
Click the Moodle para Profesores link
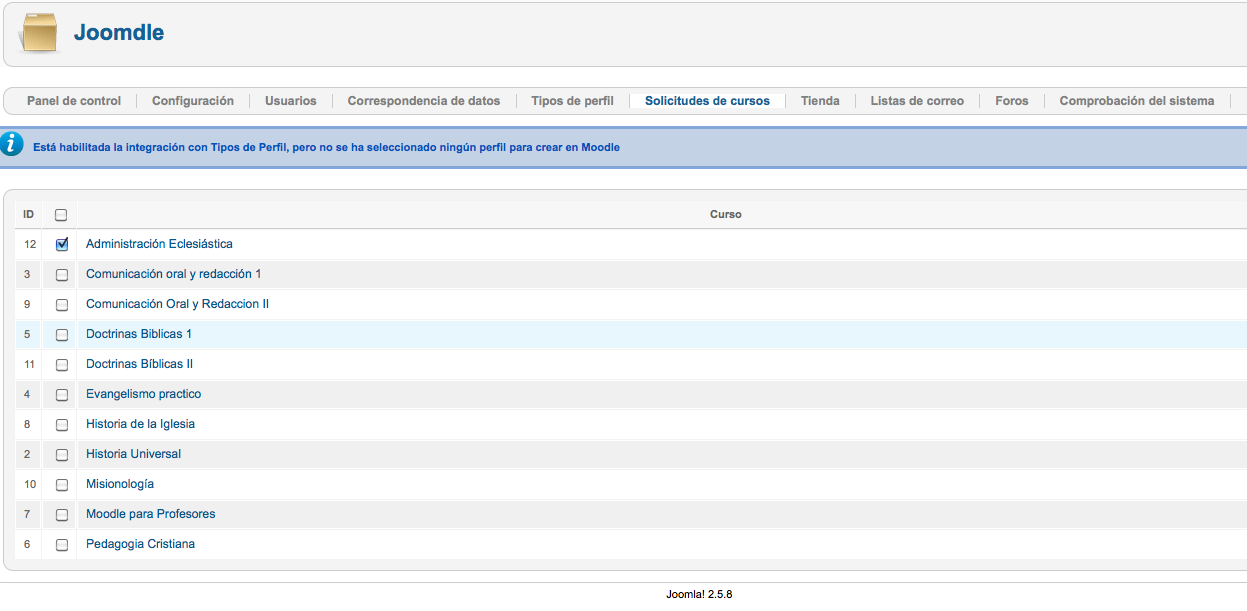point(150,514)
